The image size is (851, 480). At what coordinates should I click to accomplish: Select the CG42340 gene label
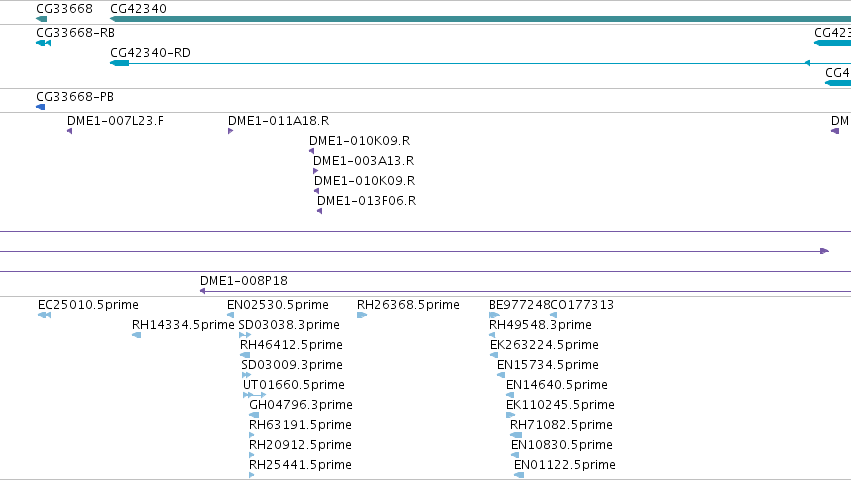(138, 9)
